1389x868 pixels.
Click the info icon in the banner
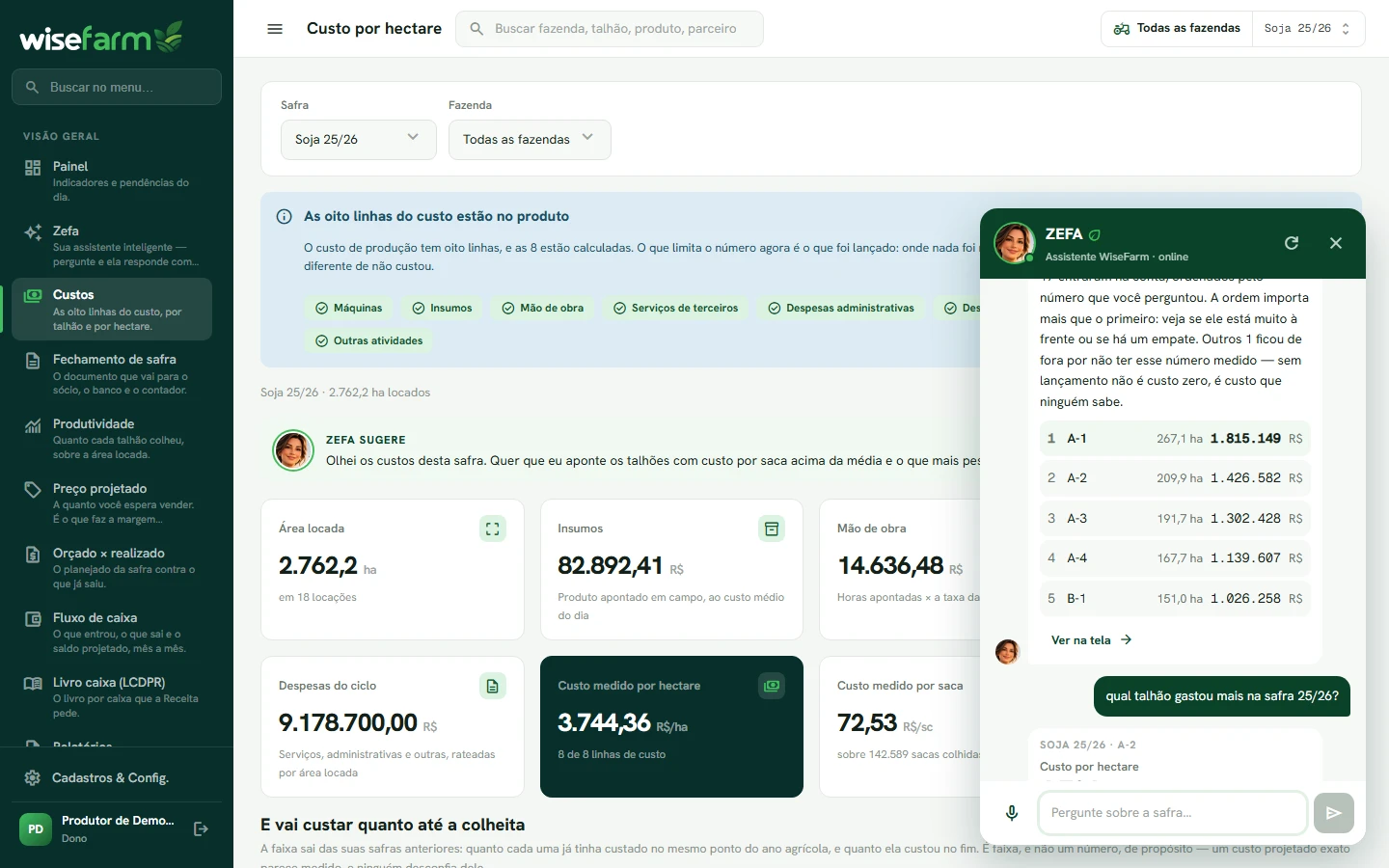285,216
